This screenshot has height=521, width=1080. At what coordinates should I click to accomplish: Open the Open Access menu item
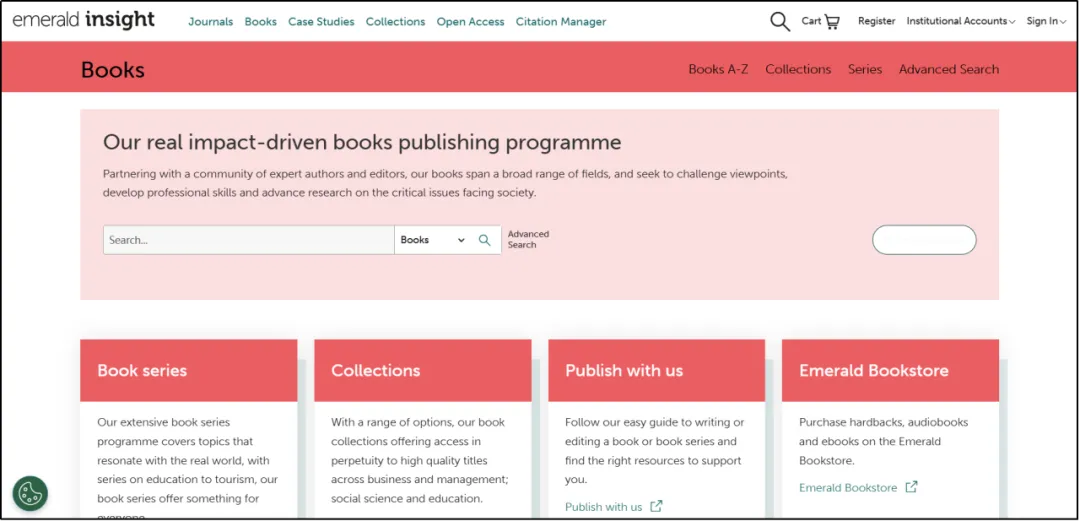pyautogui.click(x=470, y=21)
